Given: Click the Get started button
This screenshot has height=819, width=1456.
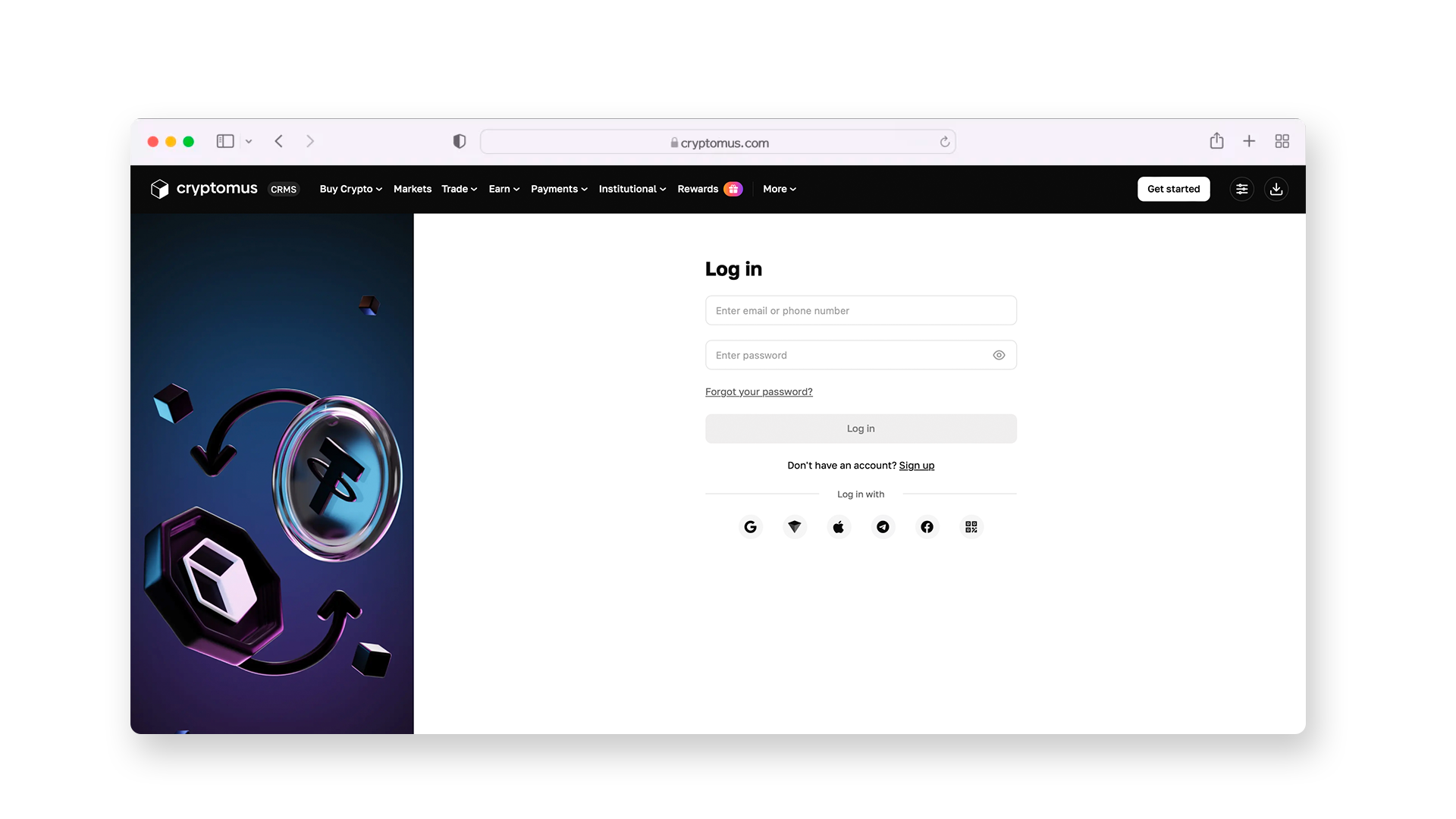Looking at the screenshot, I should coord(1173,189).
